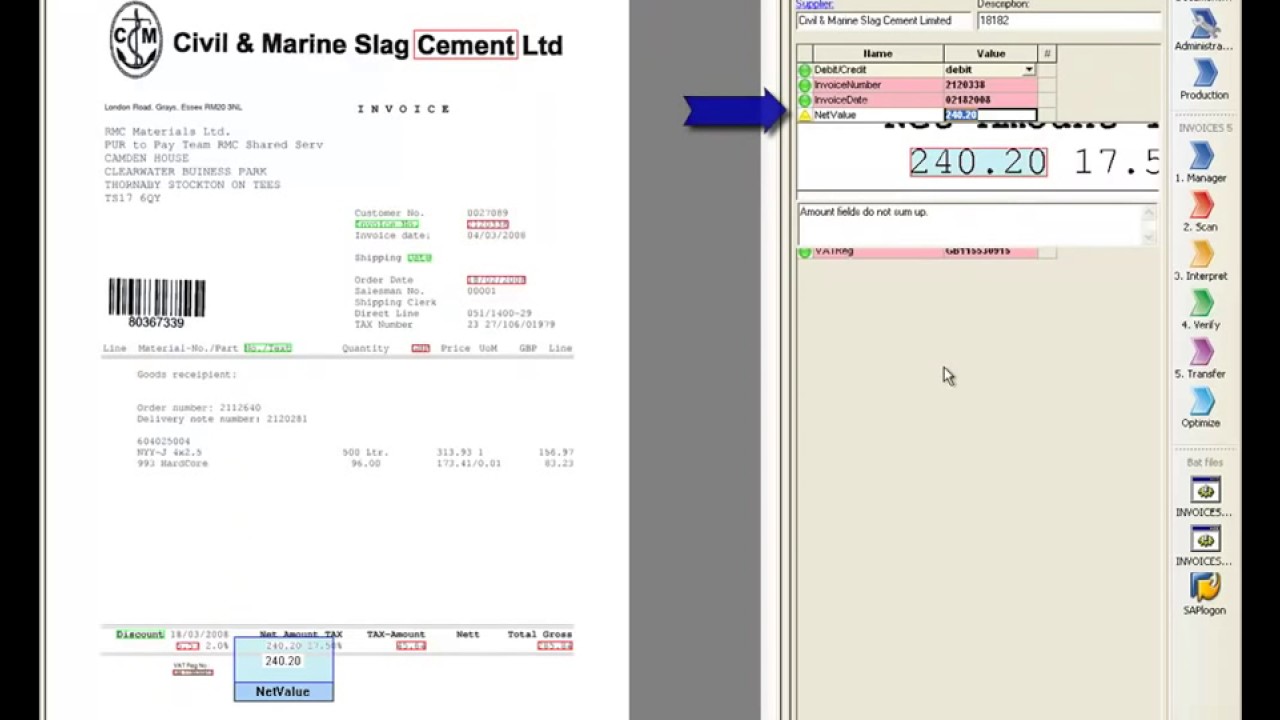
Task: Click the 'Amount fields do not sum up.' message
Action: (x=864, y=212)
